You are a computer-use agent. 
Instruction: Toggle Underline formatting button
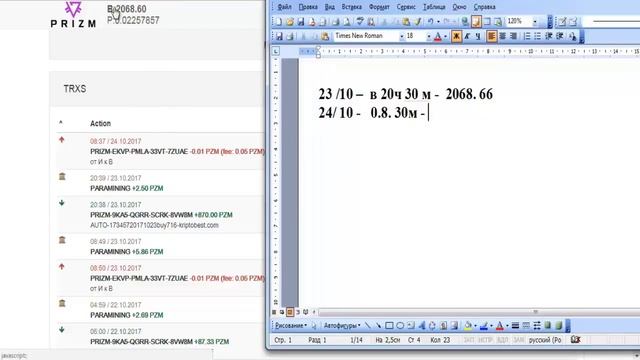(478, 36)
